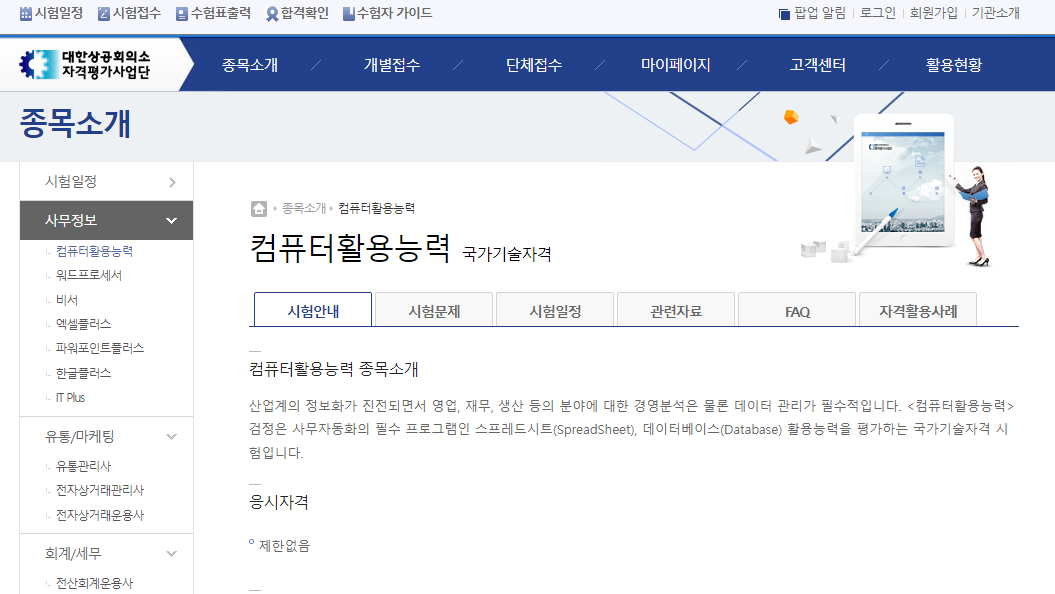Screen dimensions: 1055x594
Task: Click the 수험표출력 printer icon
Action: pos(182,13)
